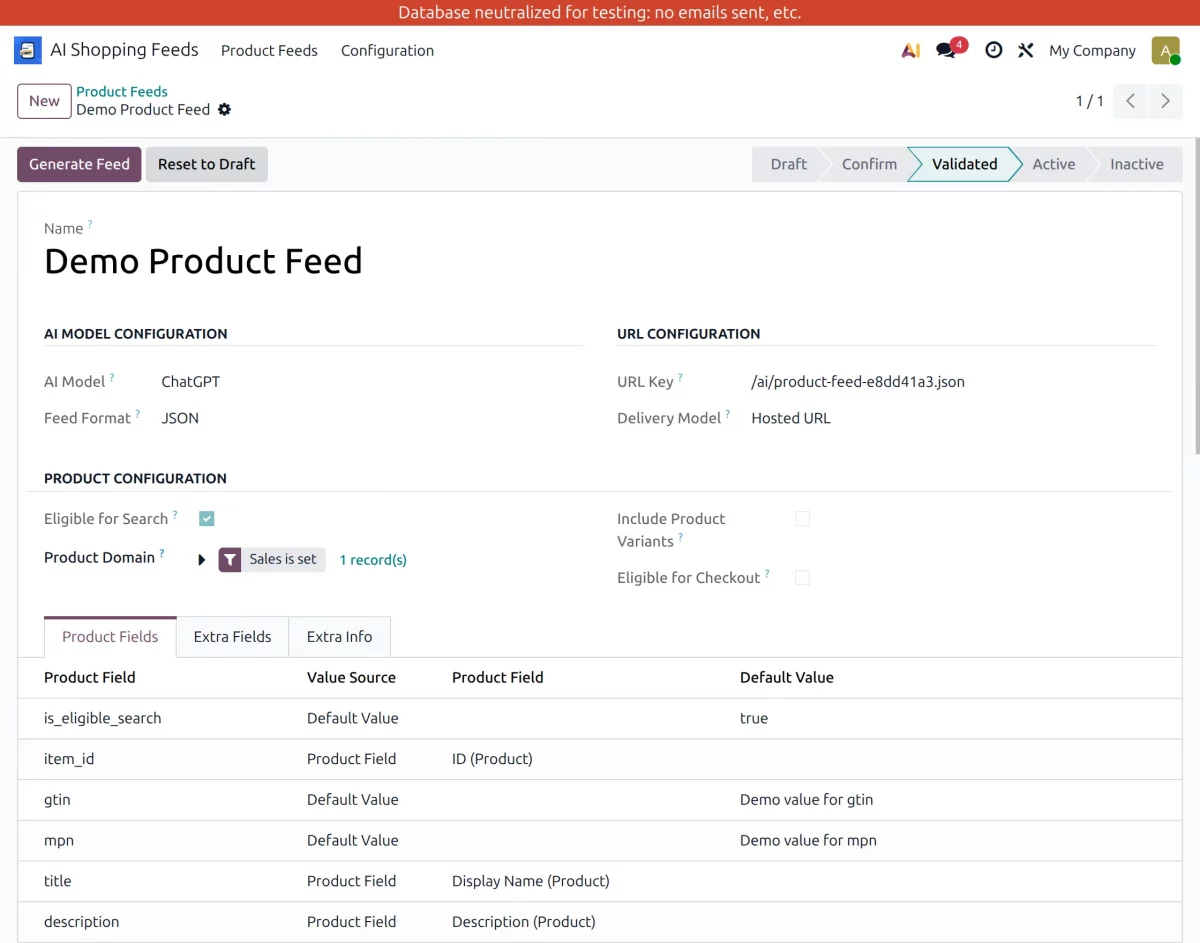Click the filter funnel icon on Sales is set
Screen dimensions: 1200x943
[x=230, y=559]
